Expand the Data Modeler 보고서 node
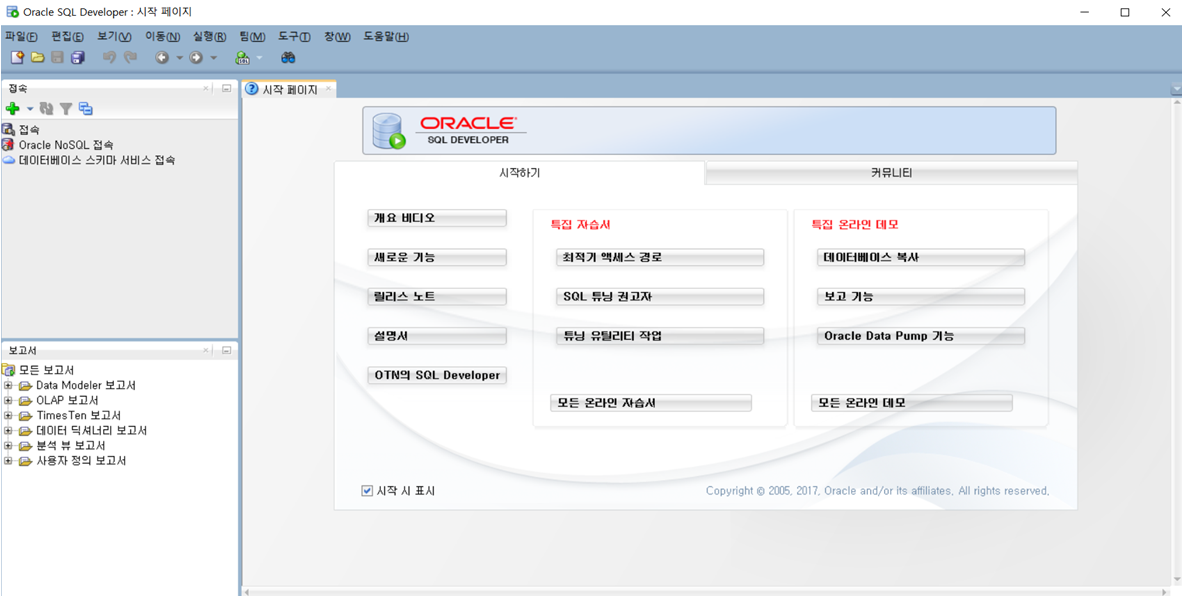1183x597 pixels. 8,385
